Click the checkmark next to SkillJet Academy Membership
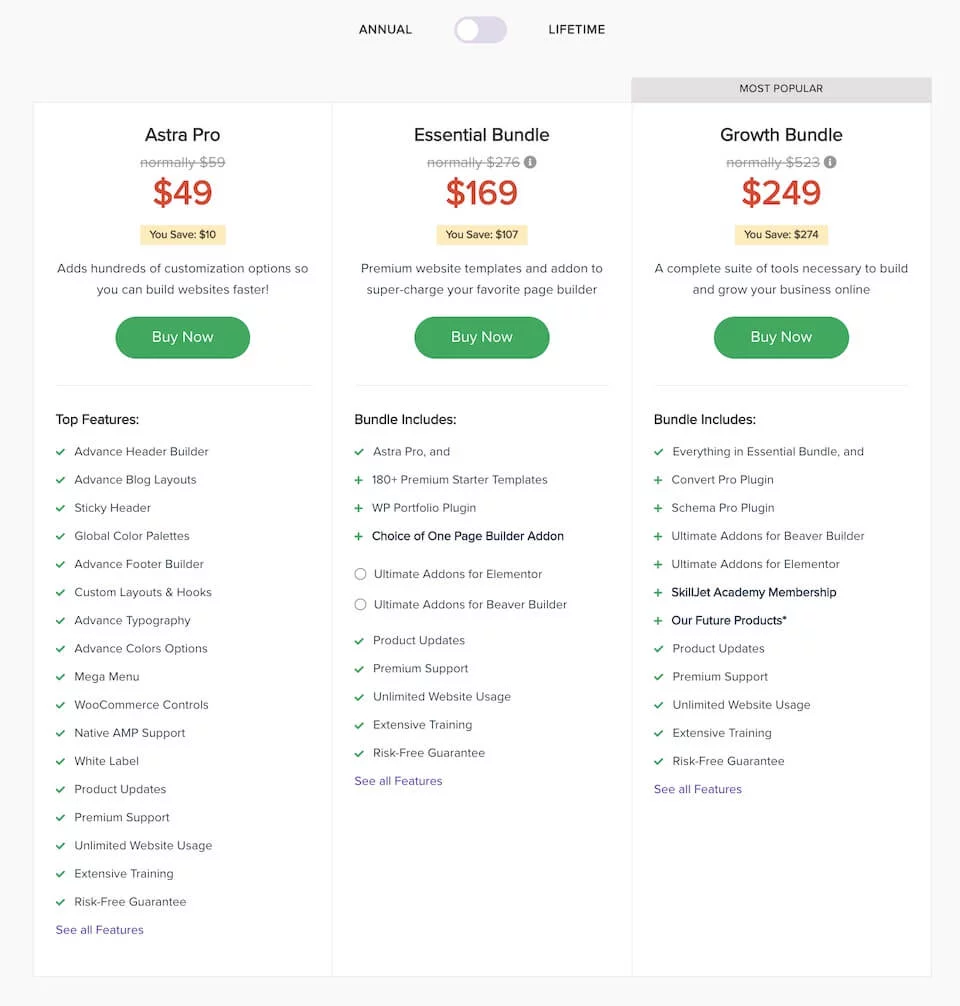The image size is (960, 1006). [x=659, y=592]
